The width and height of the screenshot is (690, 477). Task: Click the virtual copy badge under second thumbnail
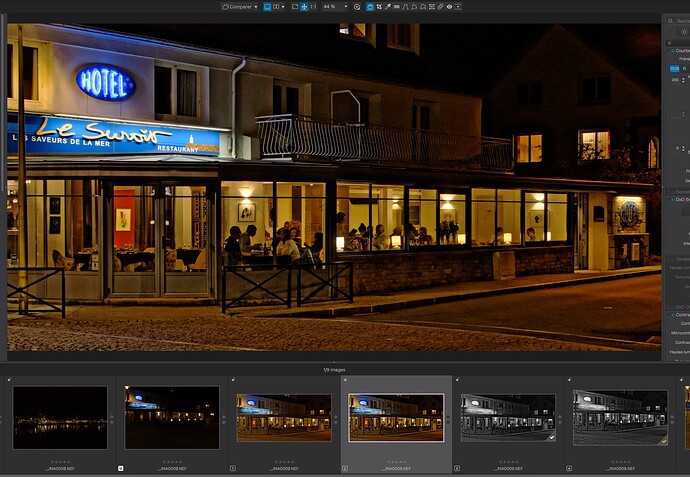pos(121,467)
